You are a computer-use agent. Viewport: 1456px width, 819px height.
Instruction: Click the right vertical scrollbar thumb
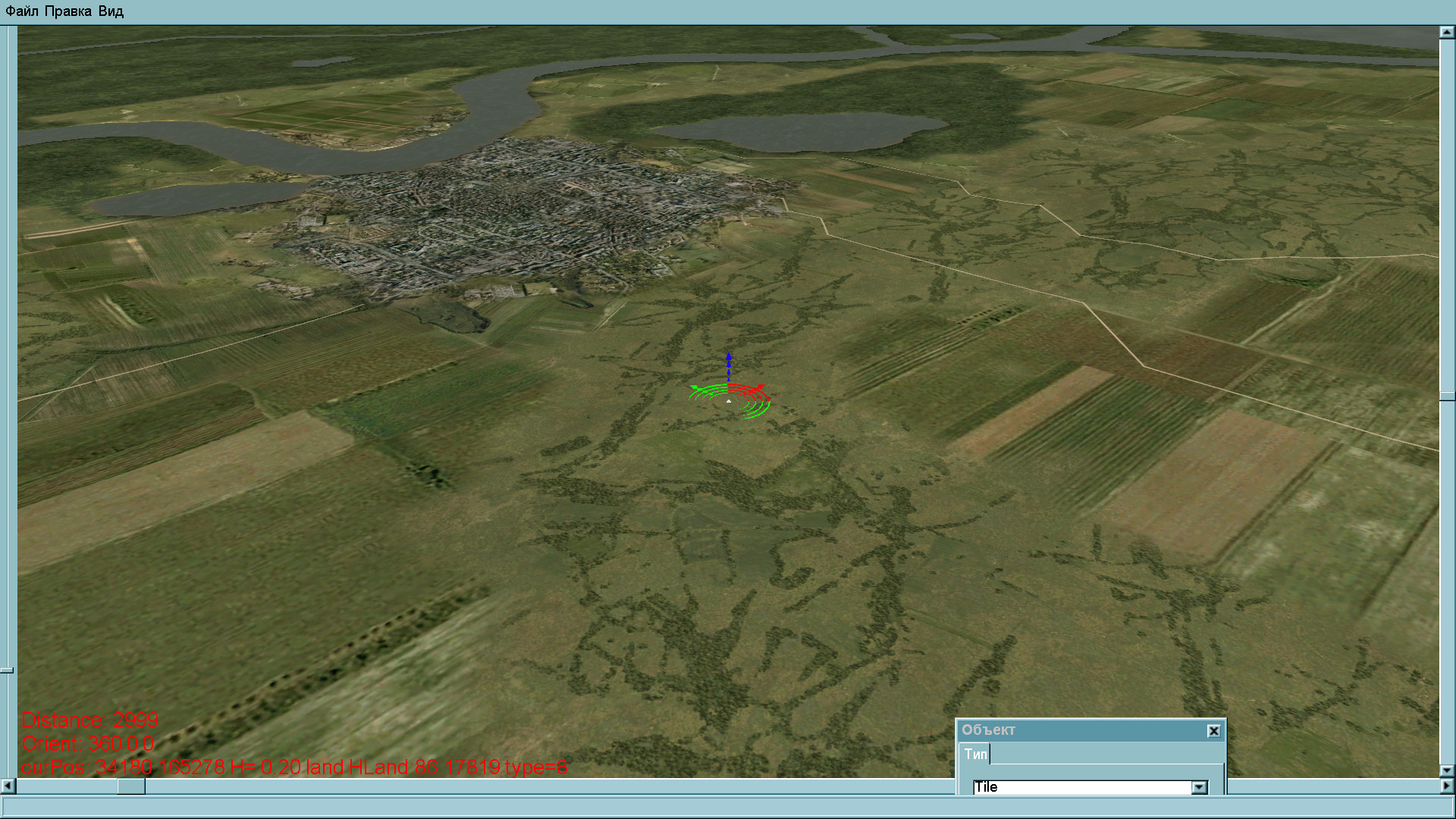click(1446, 397)
